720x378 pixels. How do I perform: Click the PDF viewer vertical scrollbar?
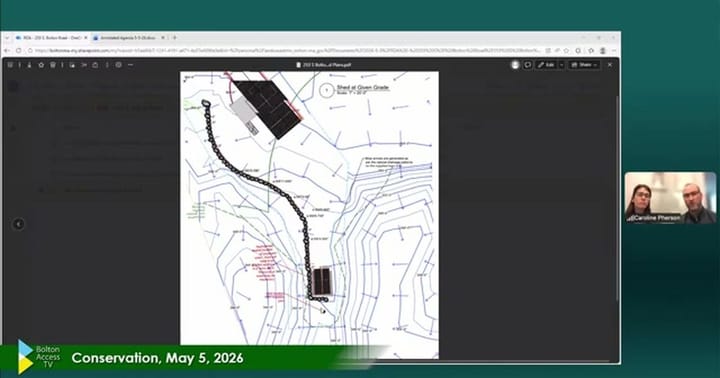[x=617, y=197]
